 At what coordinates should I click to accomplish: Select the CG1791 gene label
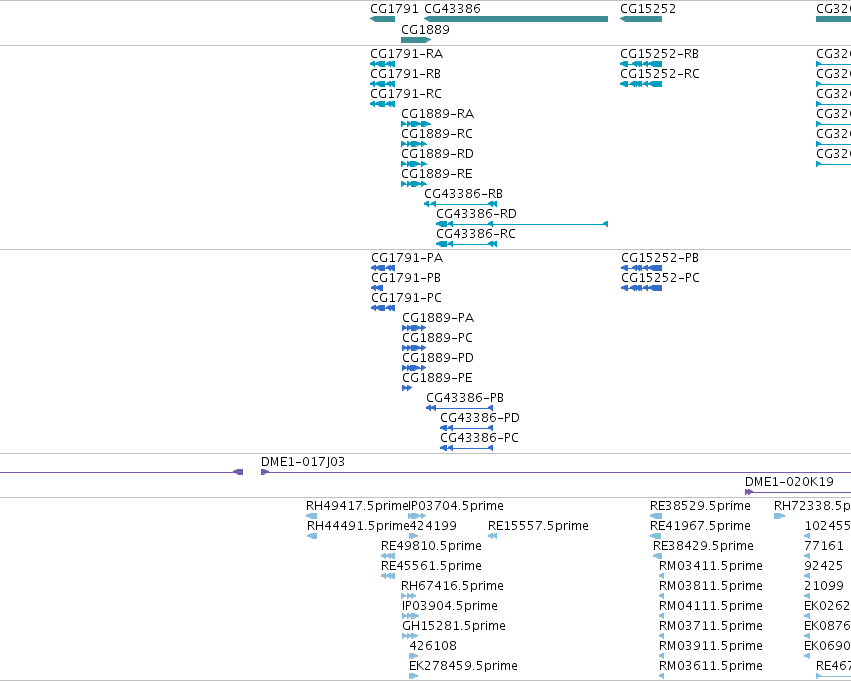(394, 9)
